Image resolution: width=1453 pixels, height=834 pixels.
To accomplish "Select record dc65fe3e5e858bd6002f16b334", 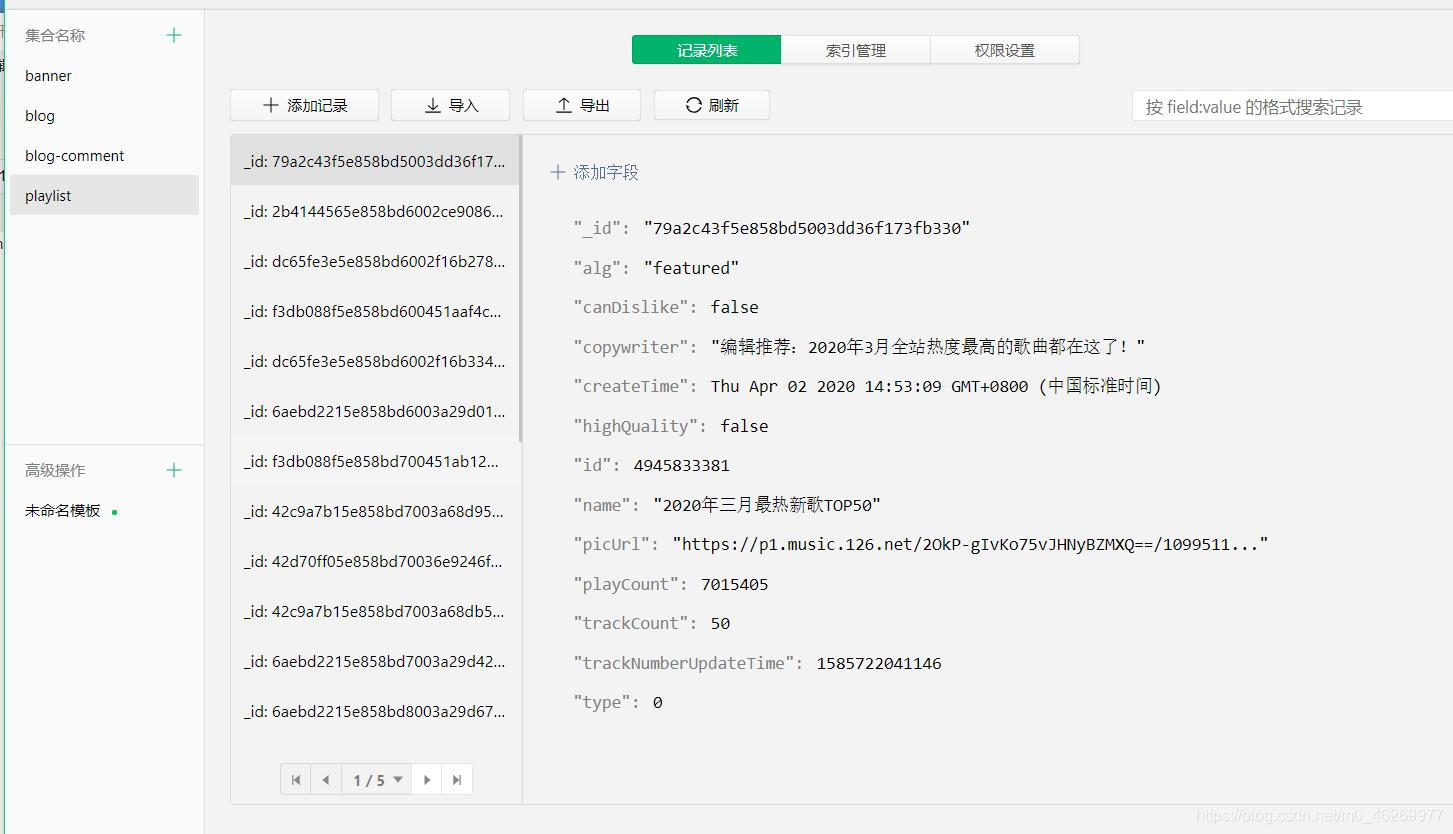I will (375, 361).
